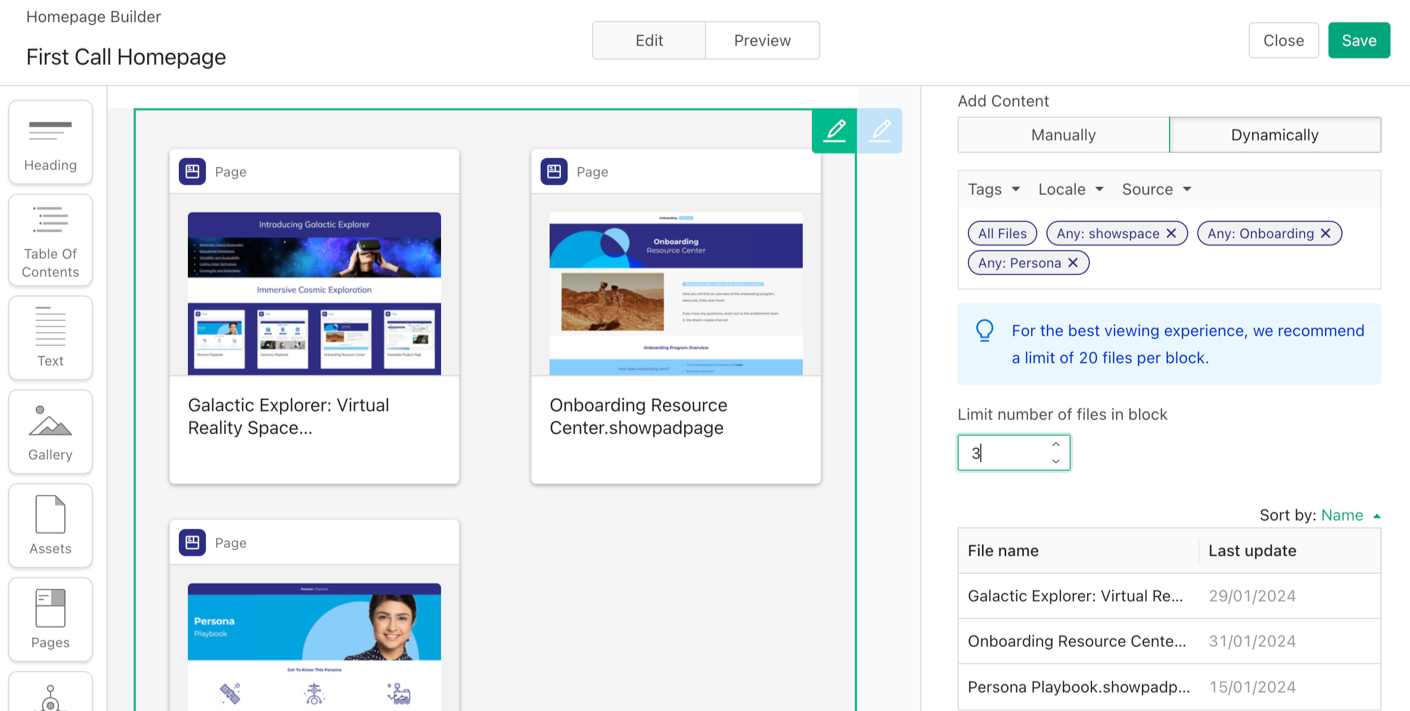
Task: Select Dynamically add content option
Action: pos(1275,135)
